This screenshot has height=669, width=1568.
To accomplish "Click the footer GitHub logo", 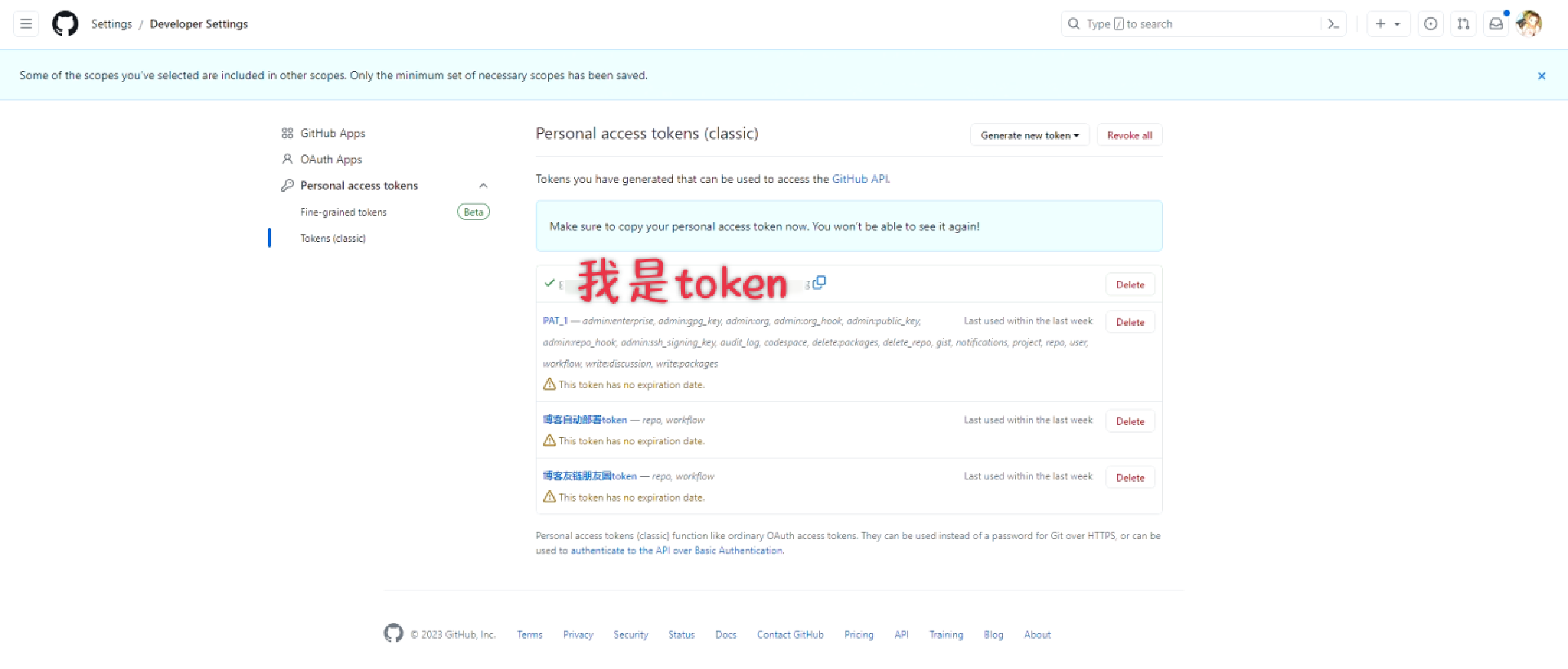I will 394,633.
